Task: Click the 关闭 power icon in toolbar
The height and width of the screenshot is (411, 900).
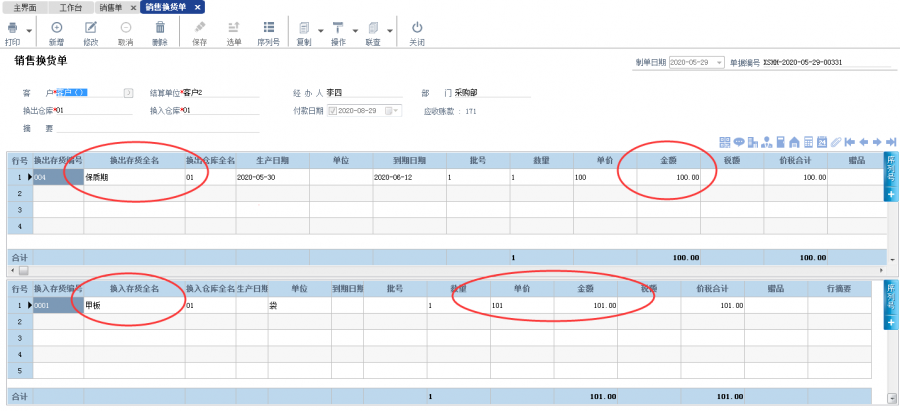Action: coord(417,28)
